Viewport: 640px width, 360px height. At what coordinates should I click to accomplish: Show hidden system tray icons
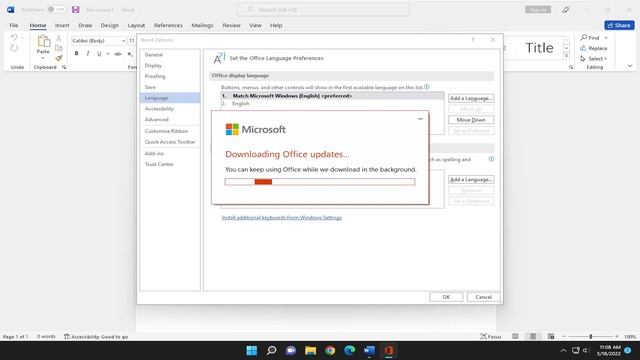[x=563, y=350]
